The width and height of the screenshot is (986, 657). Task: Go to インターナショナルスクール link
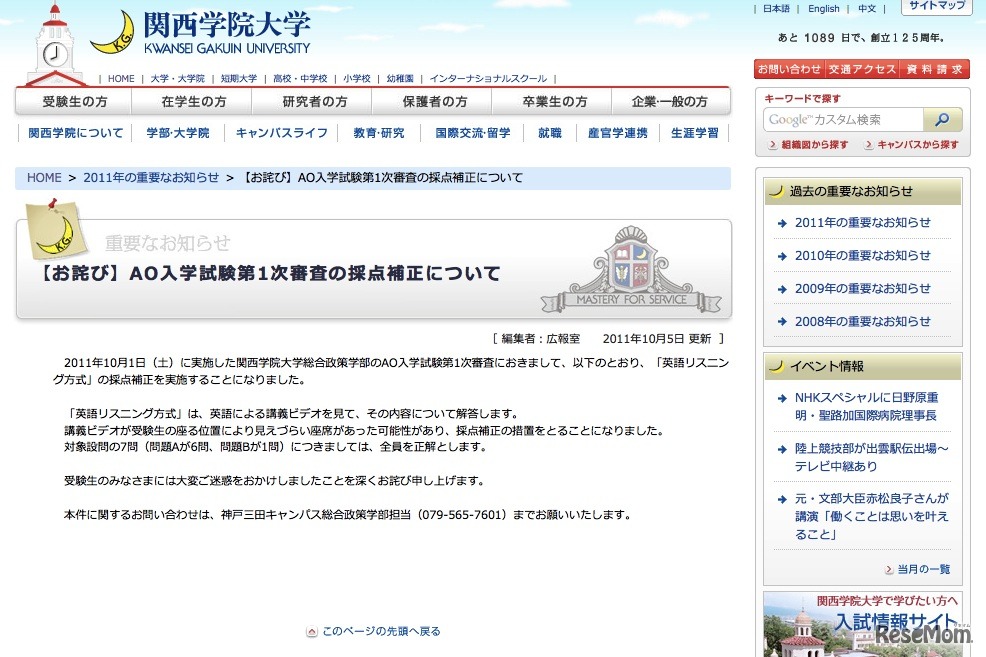488,79
